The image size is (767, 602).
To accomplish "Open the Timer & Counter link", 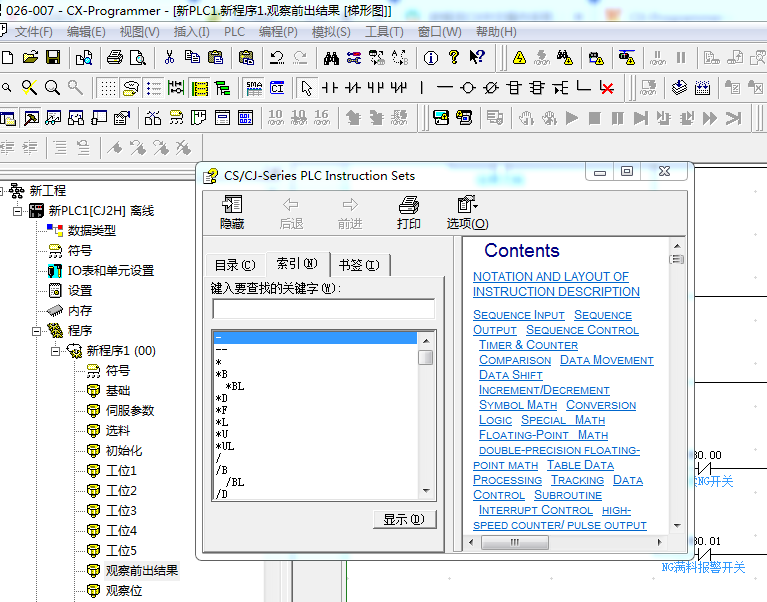I will pos(528,345).
